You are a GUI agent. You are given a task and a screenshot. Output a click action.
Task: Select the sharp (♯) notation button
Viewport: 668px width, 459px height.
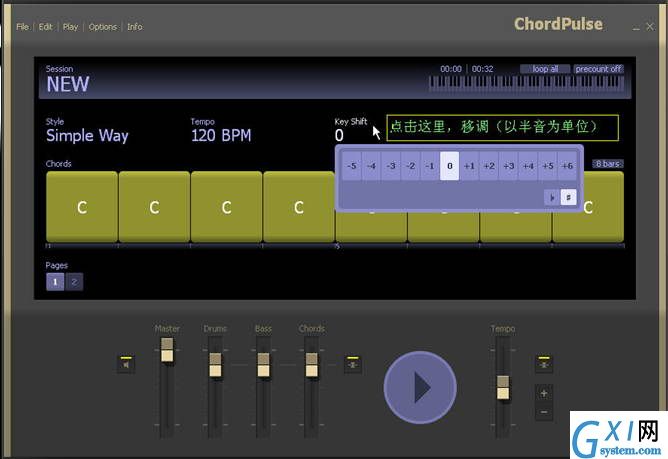click(568, 197)
